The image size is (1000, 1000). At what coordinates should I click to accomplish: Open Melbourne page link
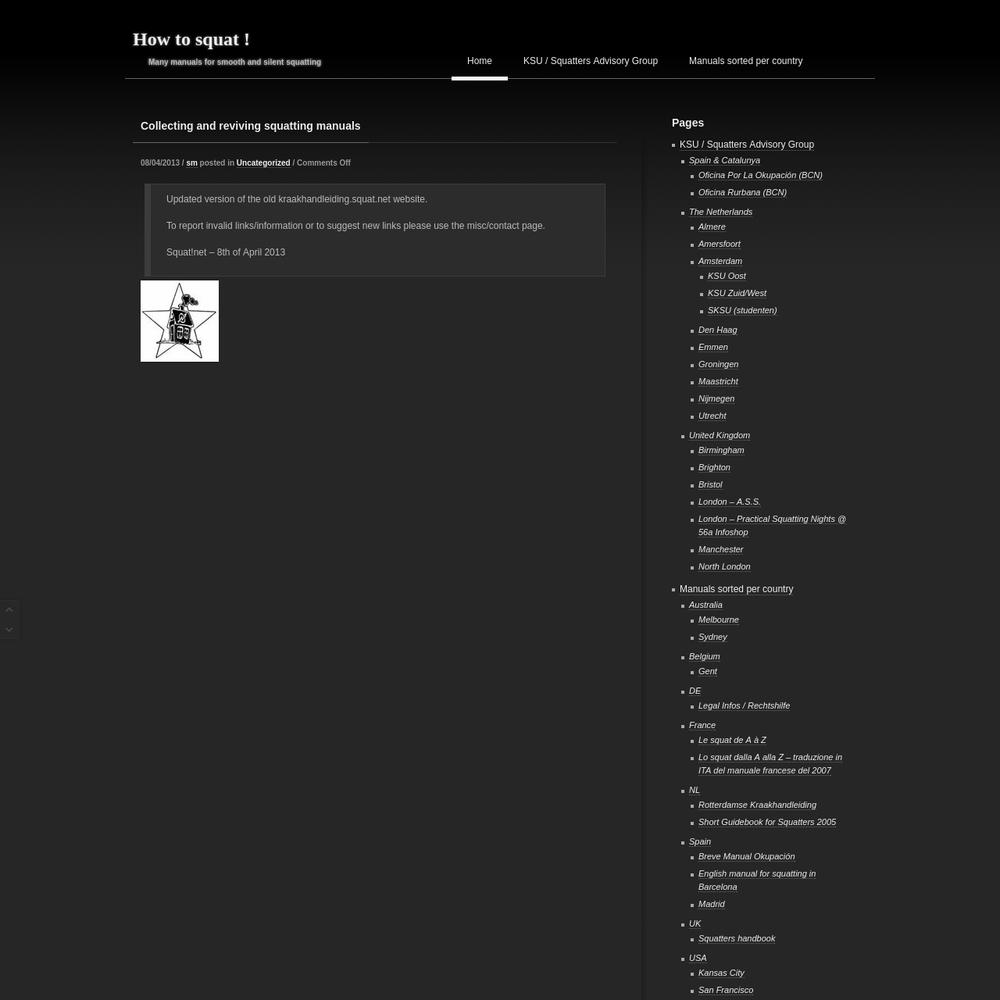pyautogui.click(x=718, y=620)
